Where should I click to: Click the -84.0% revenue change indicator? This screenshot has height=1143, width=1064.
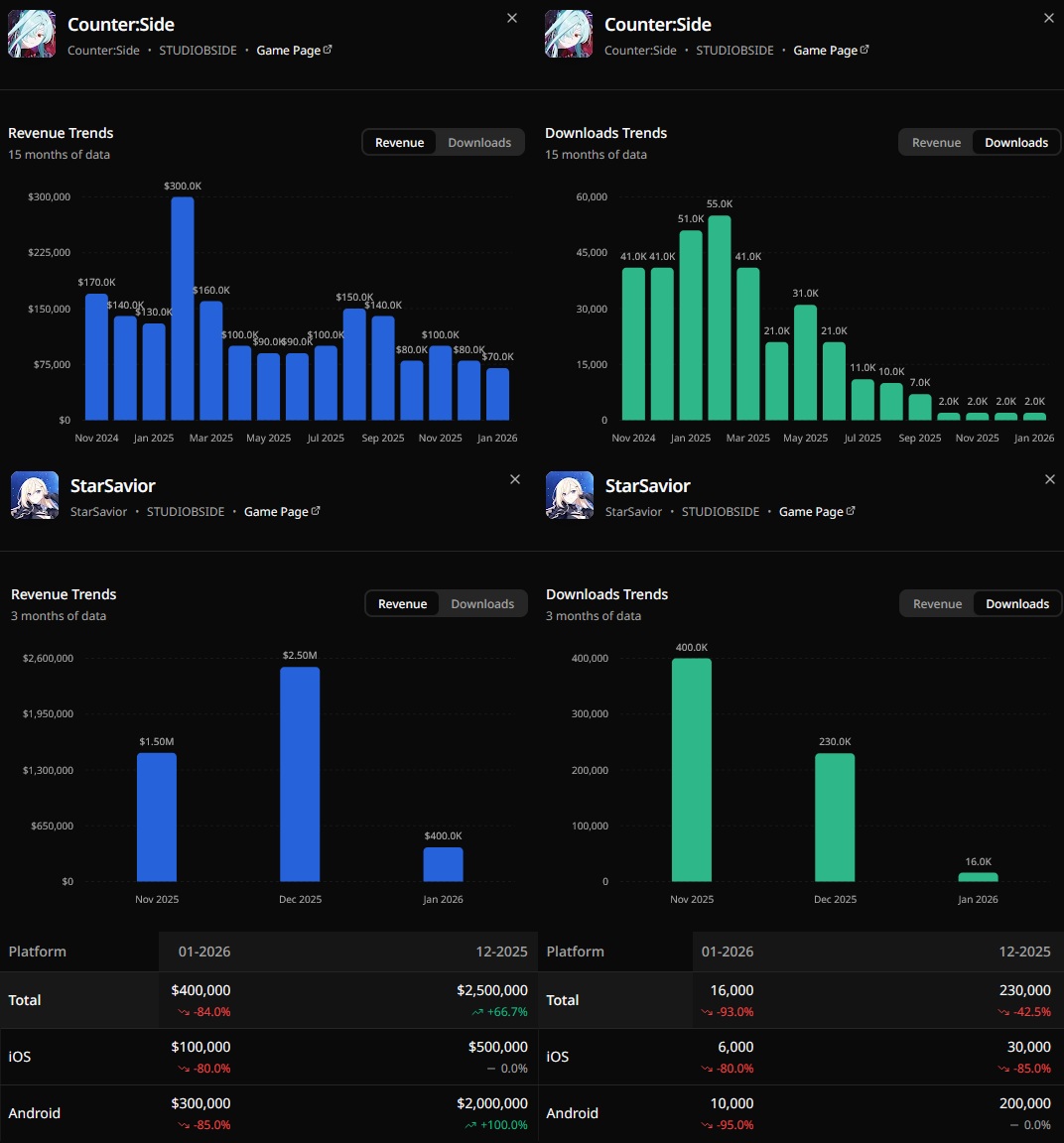click(204, 1012)
